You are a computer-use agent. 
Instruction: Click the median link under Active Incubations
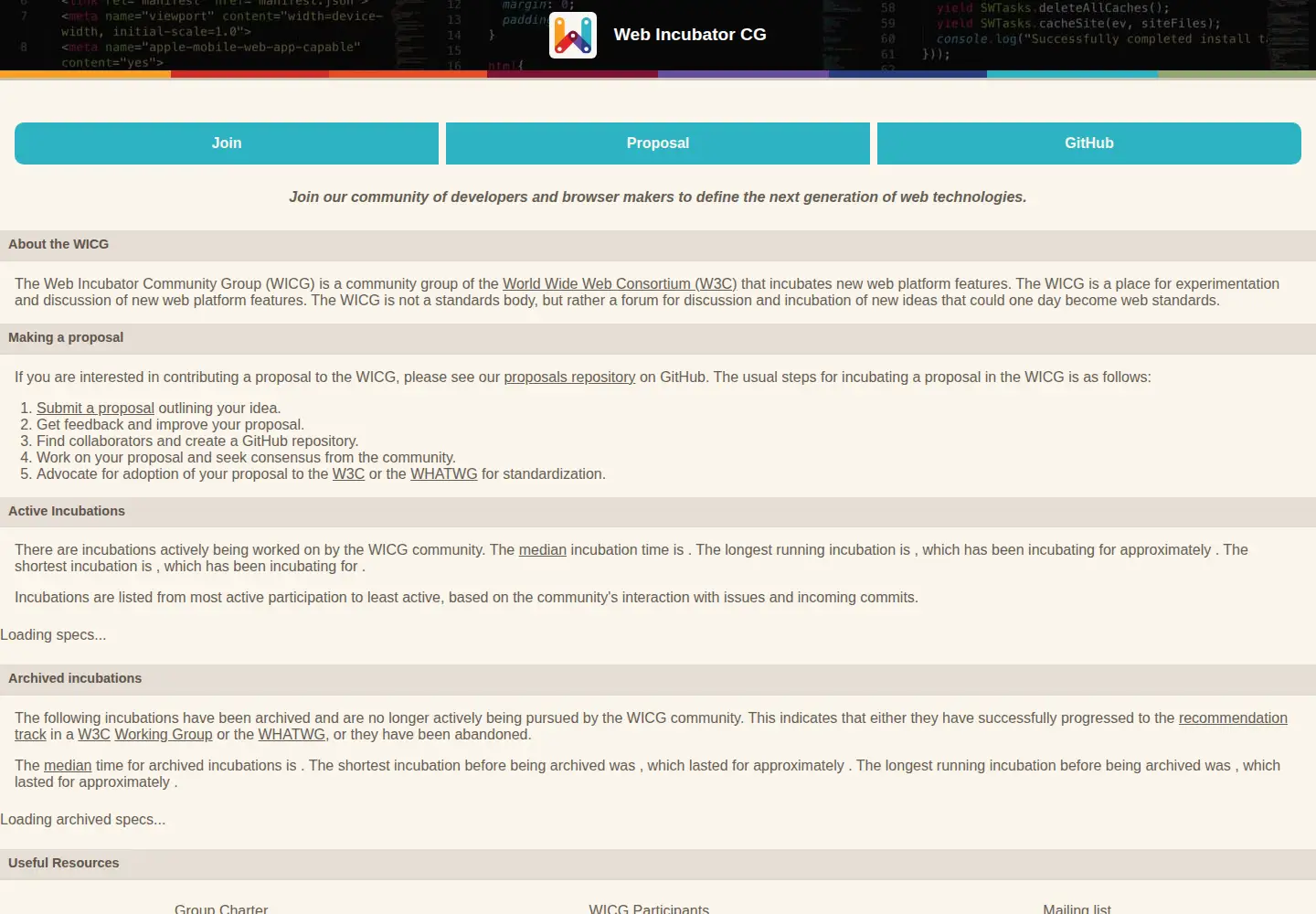pos(543,550)
